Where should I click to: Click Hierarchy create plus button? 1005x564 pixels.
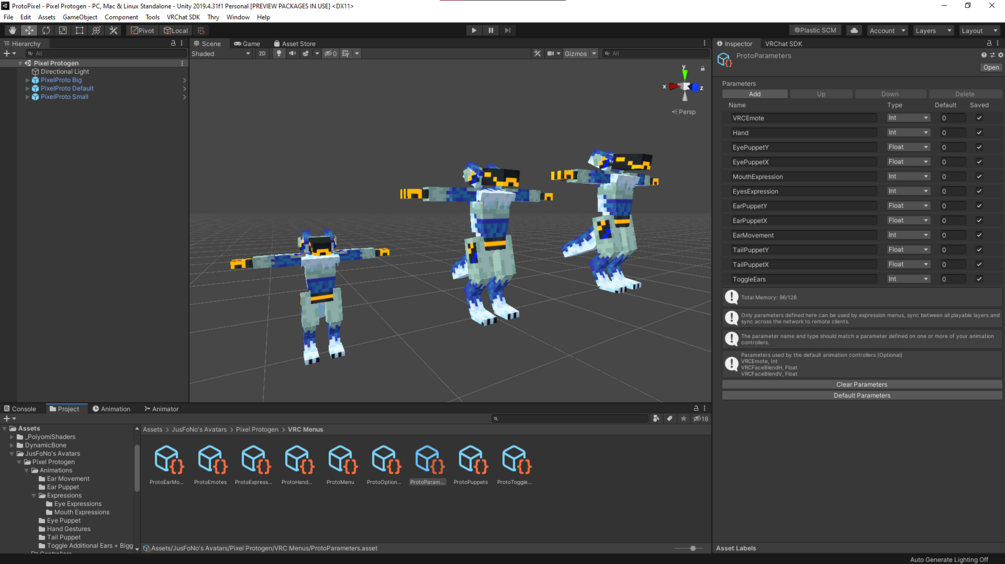(8, 54)
